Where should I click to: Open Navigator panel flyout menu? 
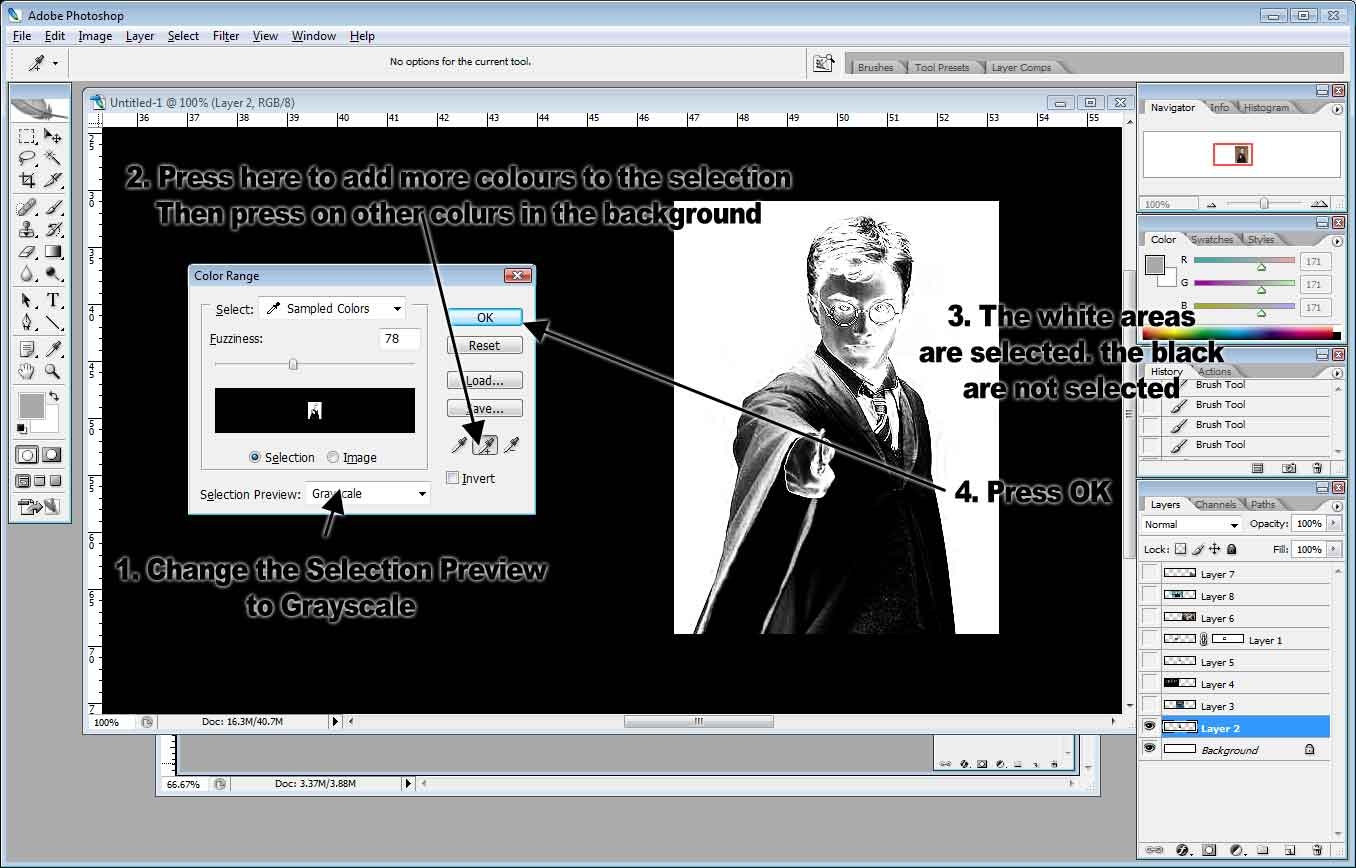[x=1338, y=109]
